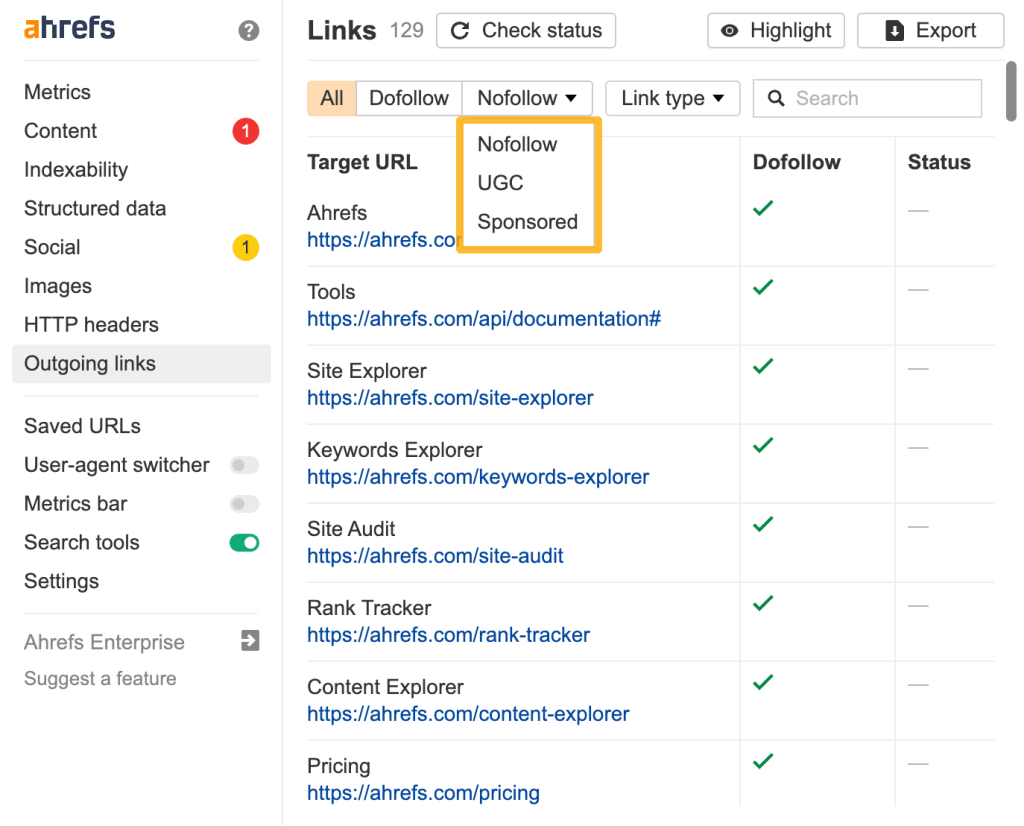Open the help question mark icon
1024x826 pixels.
(x=246, y=31)
